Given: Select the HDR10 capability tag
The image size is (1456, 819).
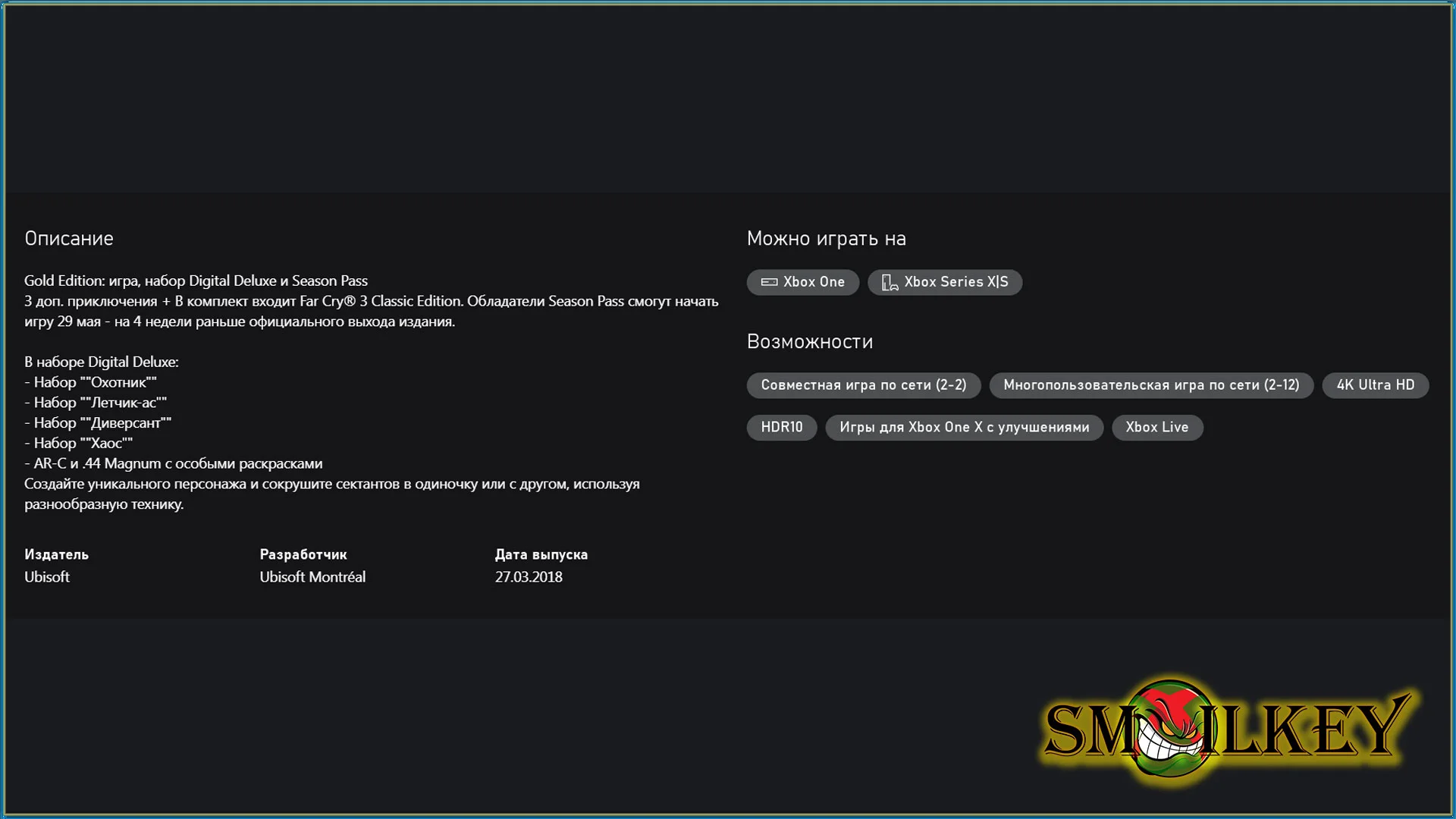Looking at the screenshot, I should [x=781, y=428].
